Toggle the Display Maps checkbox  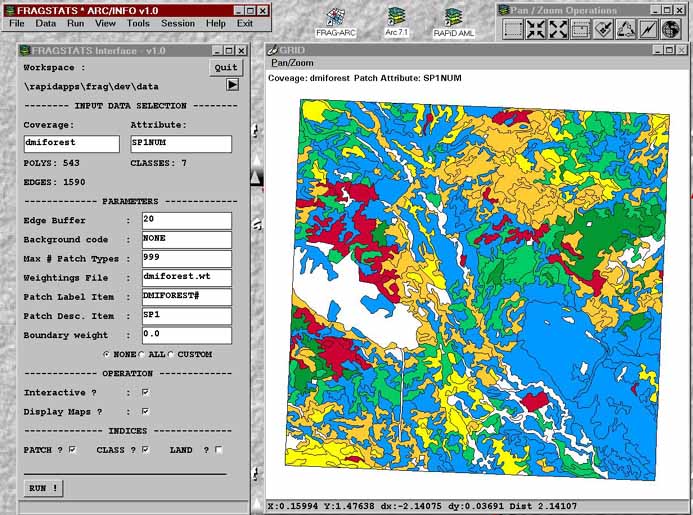coord(145,411)
